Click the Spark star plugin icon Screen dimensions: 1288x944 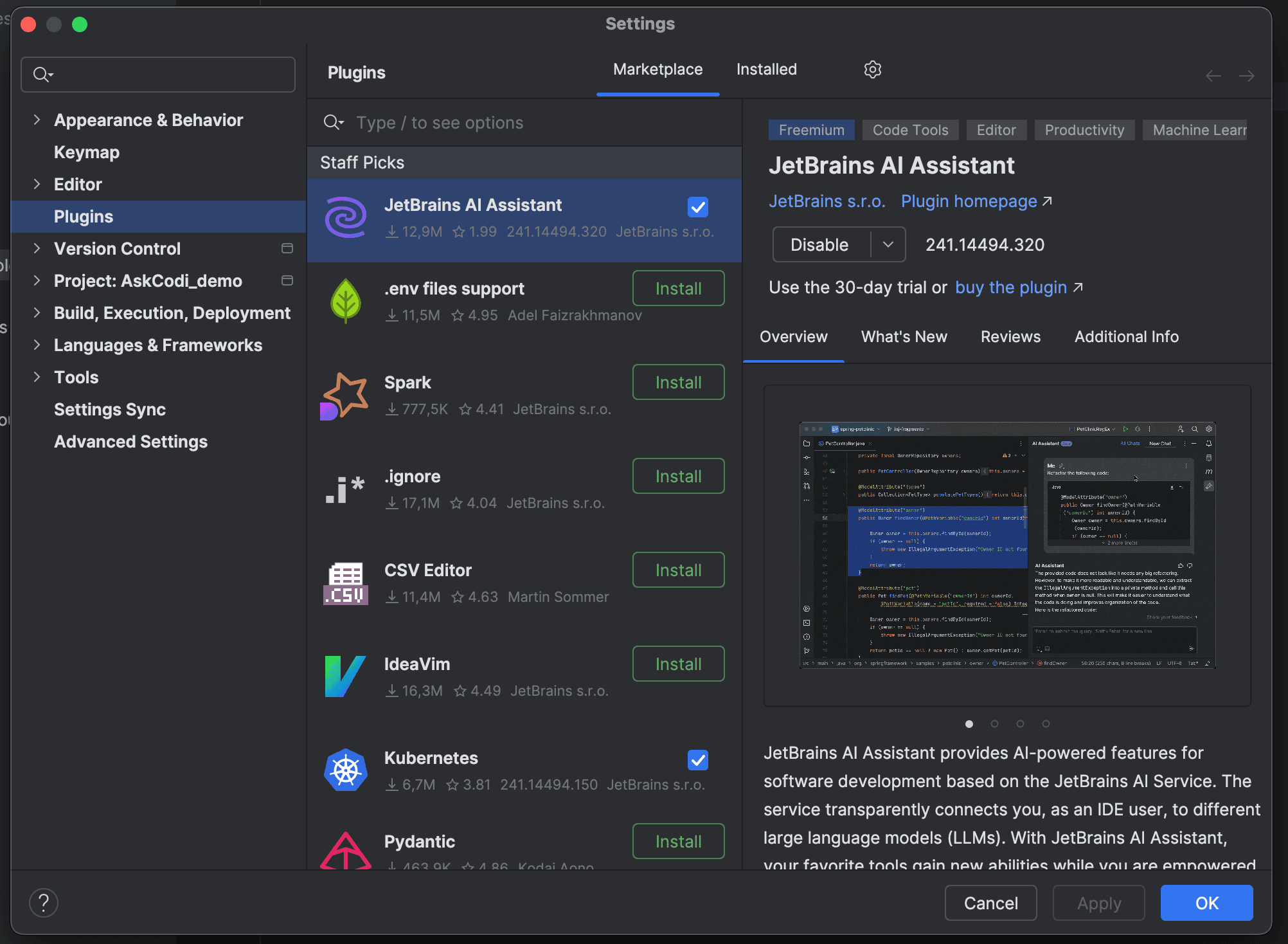(x=344, y=396)
